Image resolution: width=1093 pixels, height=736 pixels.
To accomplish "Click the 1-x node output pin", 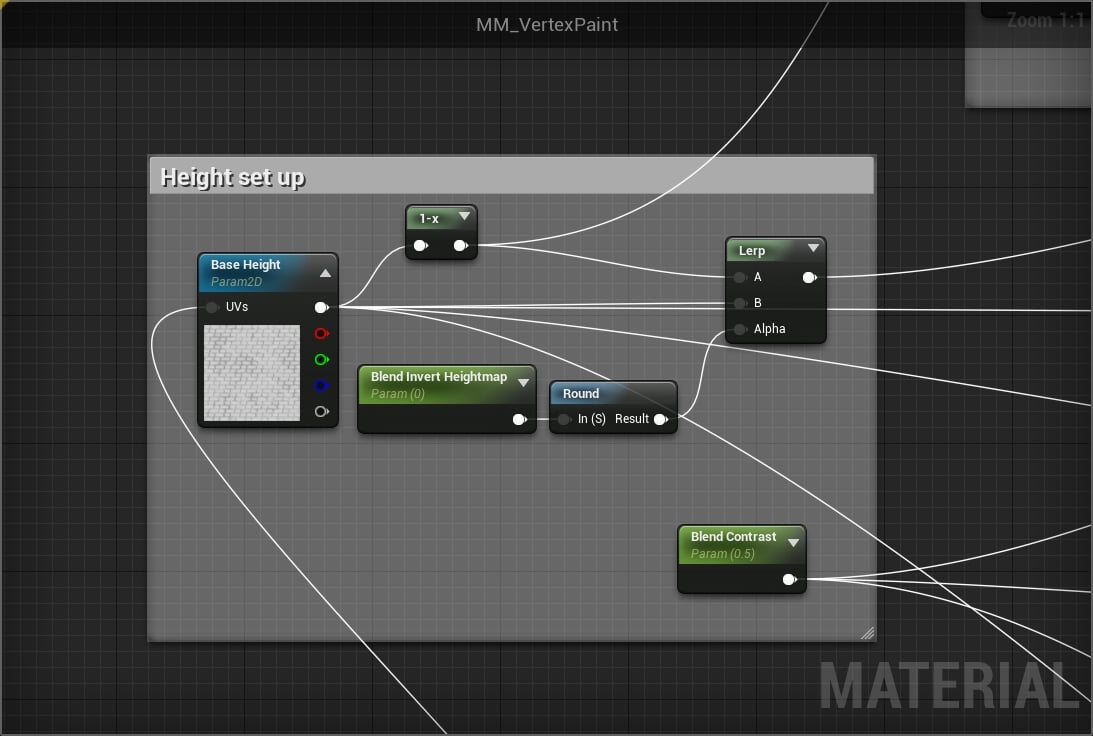I will click(x=461, y=245).
